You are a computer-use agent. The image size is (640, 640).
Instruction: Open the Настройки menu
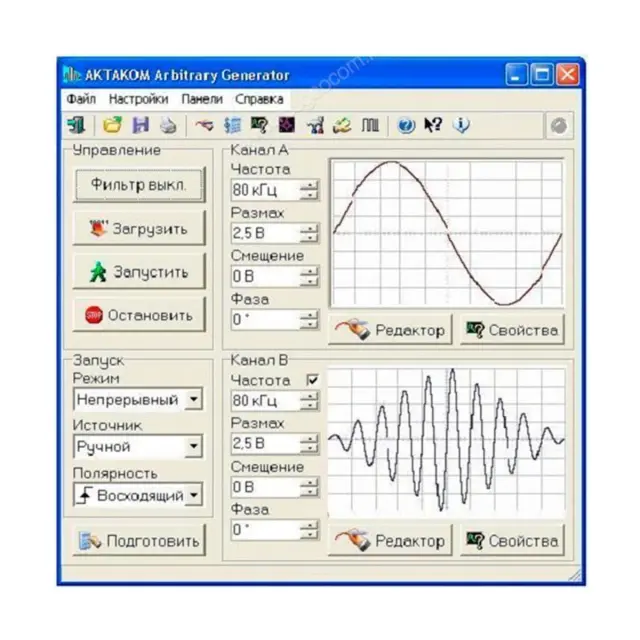pos(138,99)
